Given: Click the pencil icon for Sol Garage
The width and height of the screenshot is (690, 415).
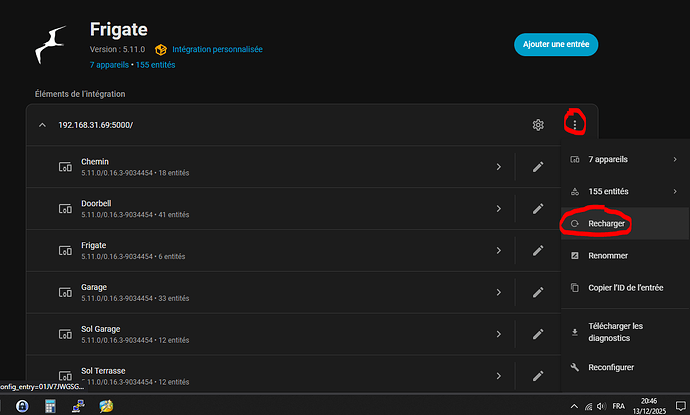Looking at the screenshot, I should pos(538,333).
